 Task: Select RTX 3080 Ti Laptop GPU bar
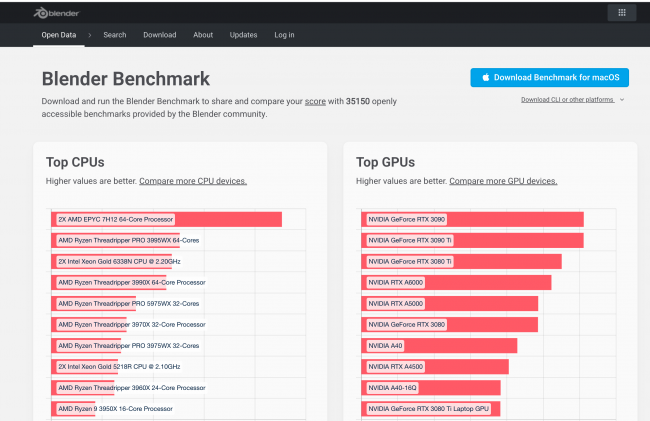(431, 409)
